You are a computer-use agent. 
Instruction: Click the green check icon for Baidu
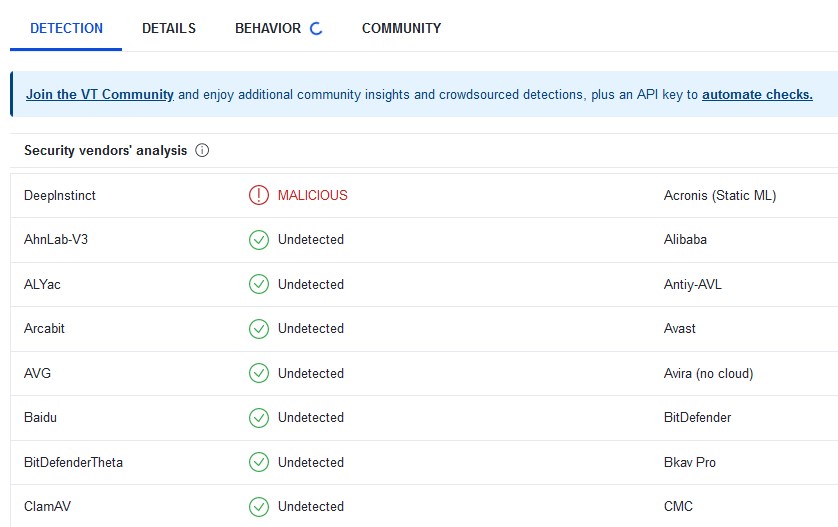click(x=259, y=418)
